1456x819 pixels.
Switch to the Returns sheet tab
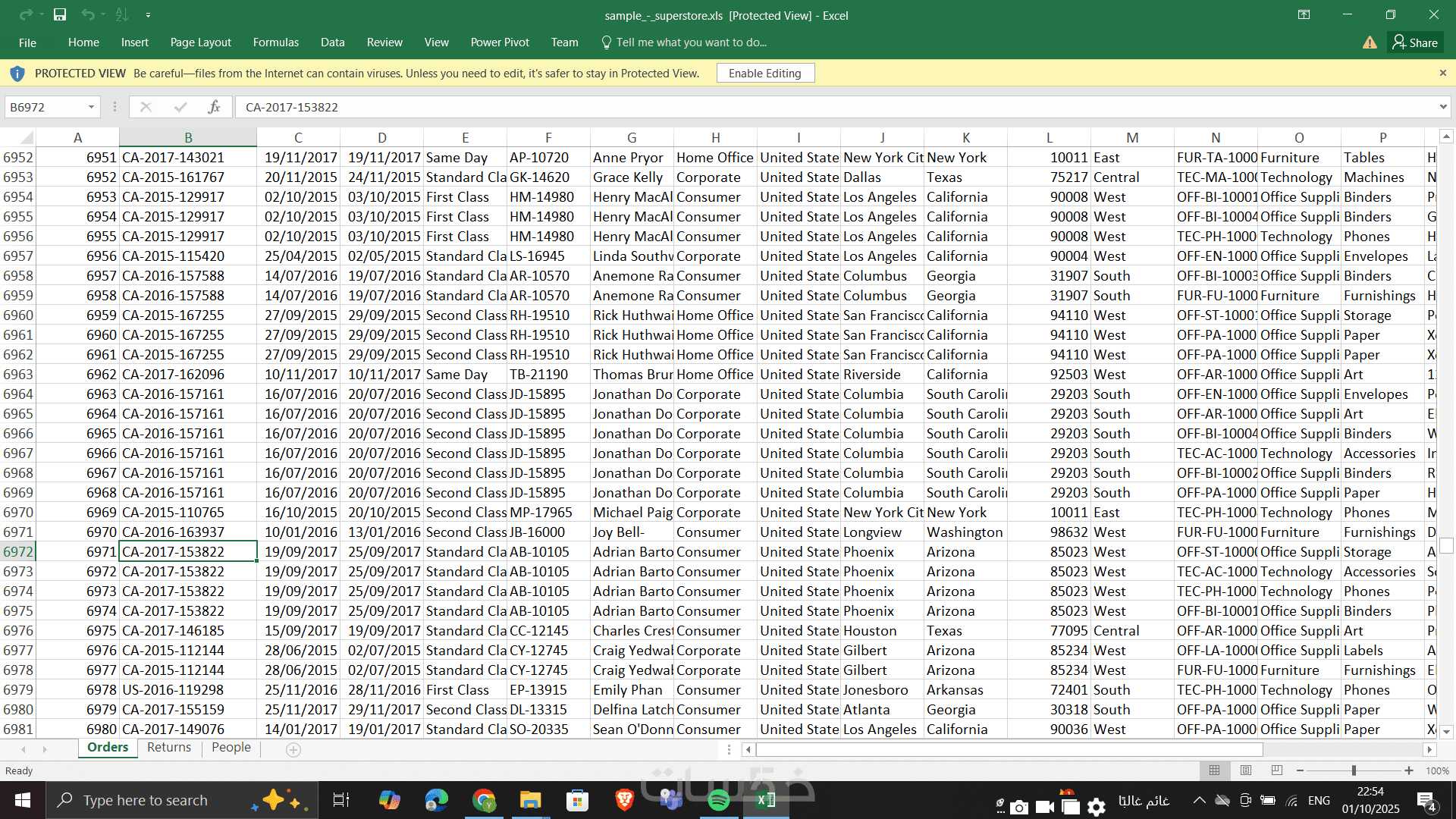pyautogui.click(x=169, y=747)
